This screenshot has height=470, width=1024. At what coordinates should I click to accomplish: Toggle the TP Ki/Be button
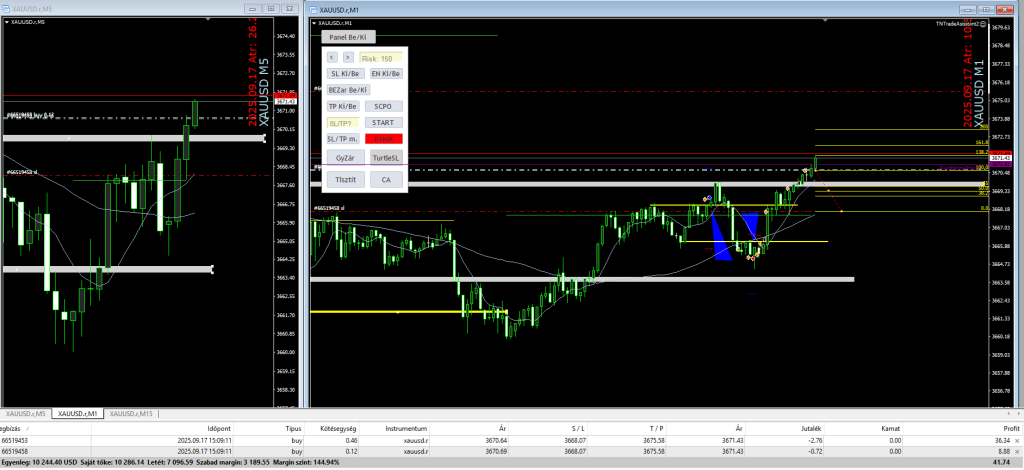343,106
